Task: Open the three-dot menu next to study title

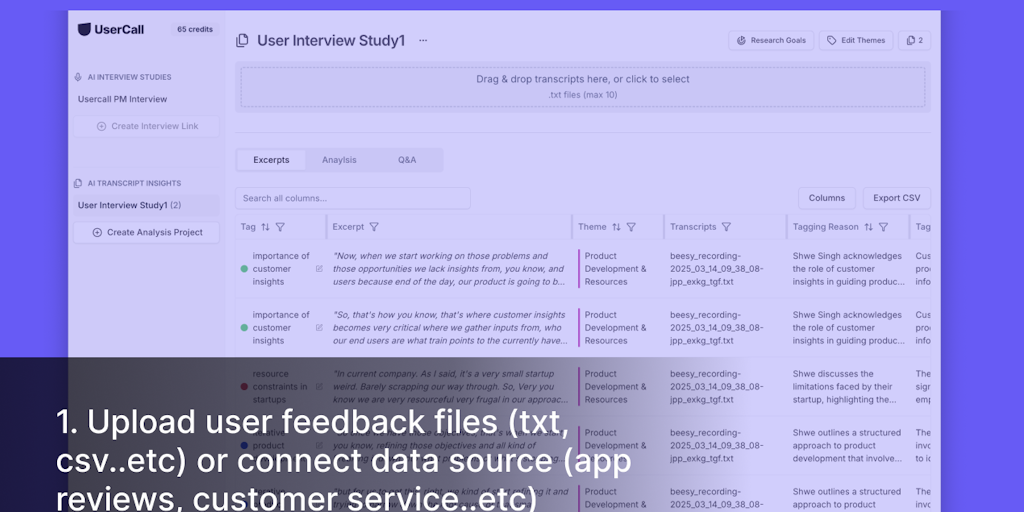Action: [x=423, y=40]
